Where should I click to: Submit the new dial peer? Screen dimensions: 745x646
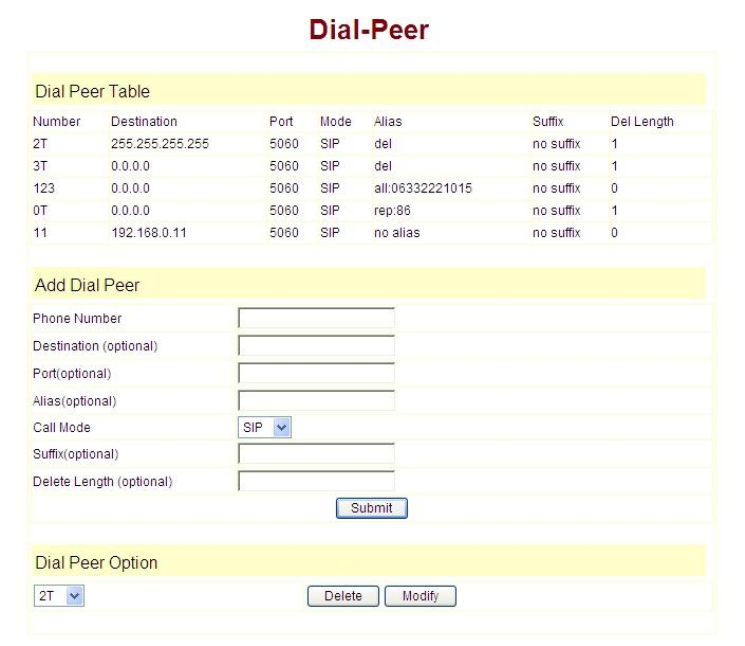pos(372,508)
